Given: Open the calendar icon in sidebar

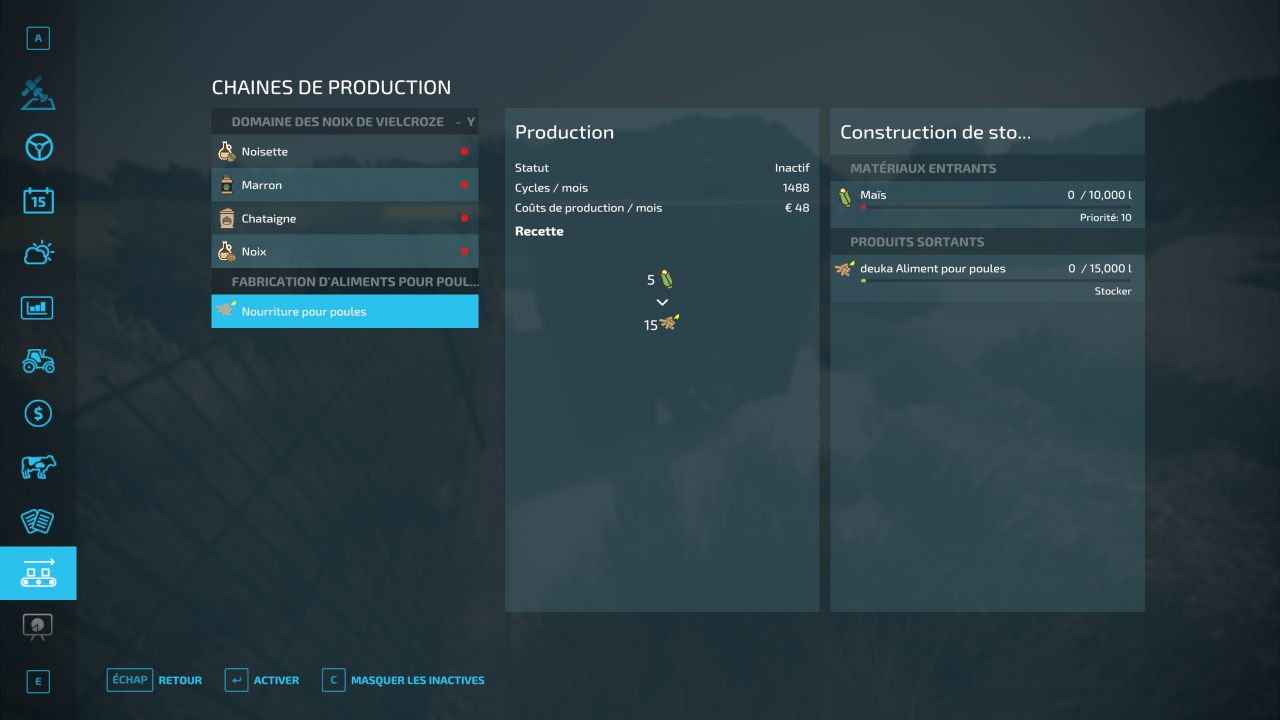Looking at the screenshot, I should pos(38,200).
